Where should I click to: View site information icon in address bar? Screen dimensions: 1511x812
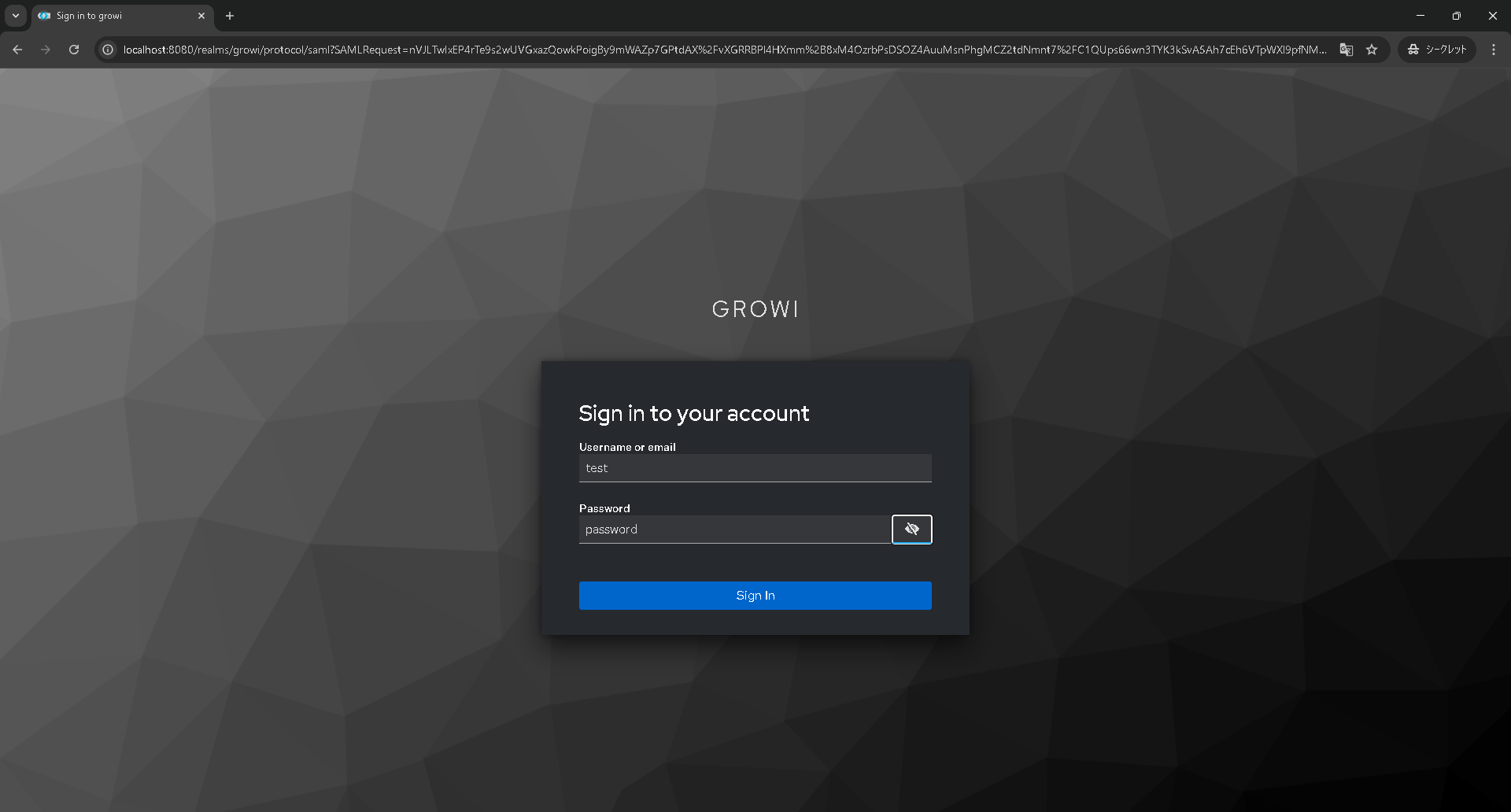click(x=108, y=50)
